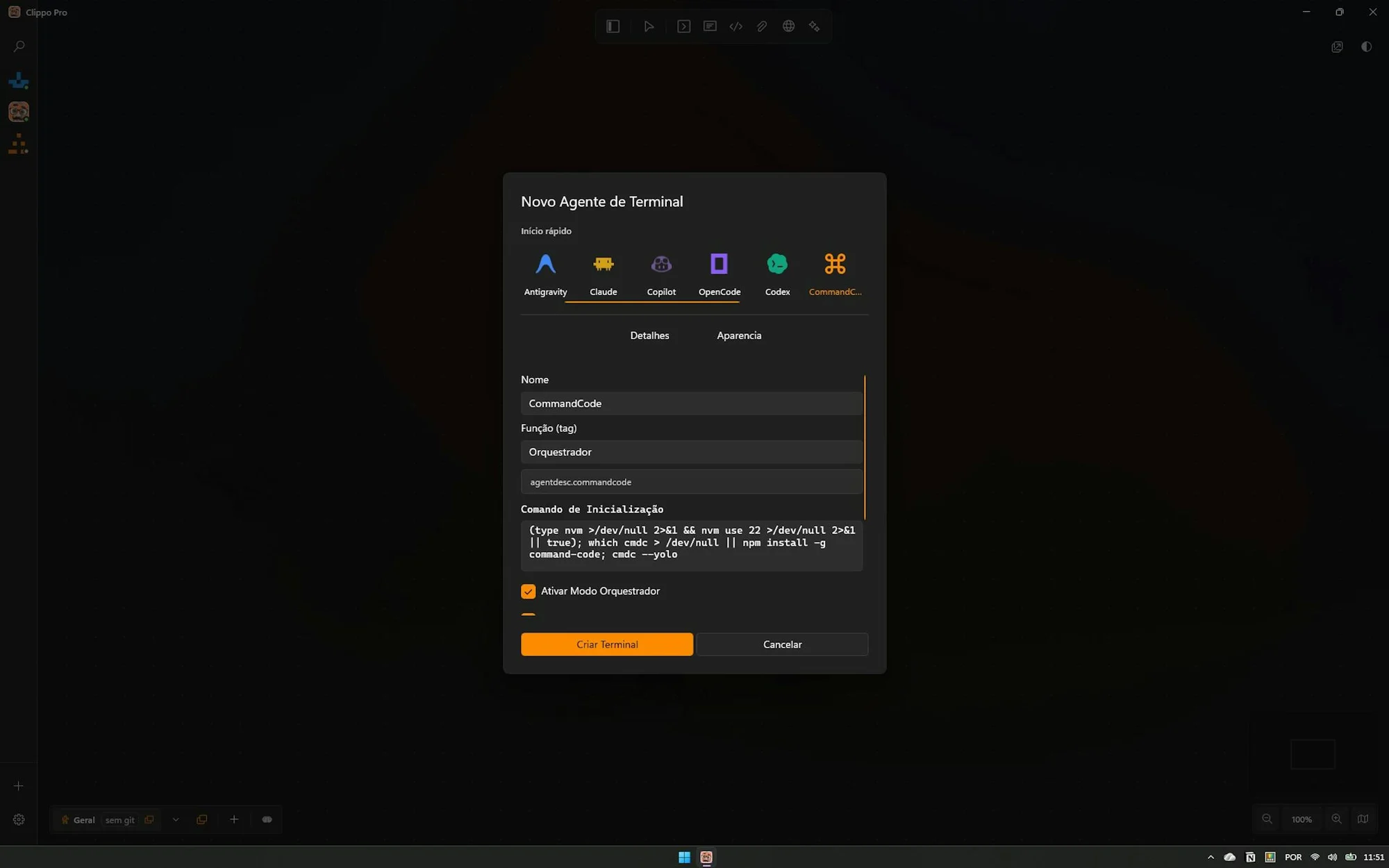Select the Antigravity quick start agent
The image size is (1389, 868).
coord(545,274)
